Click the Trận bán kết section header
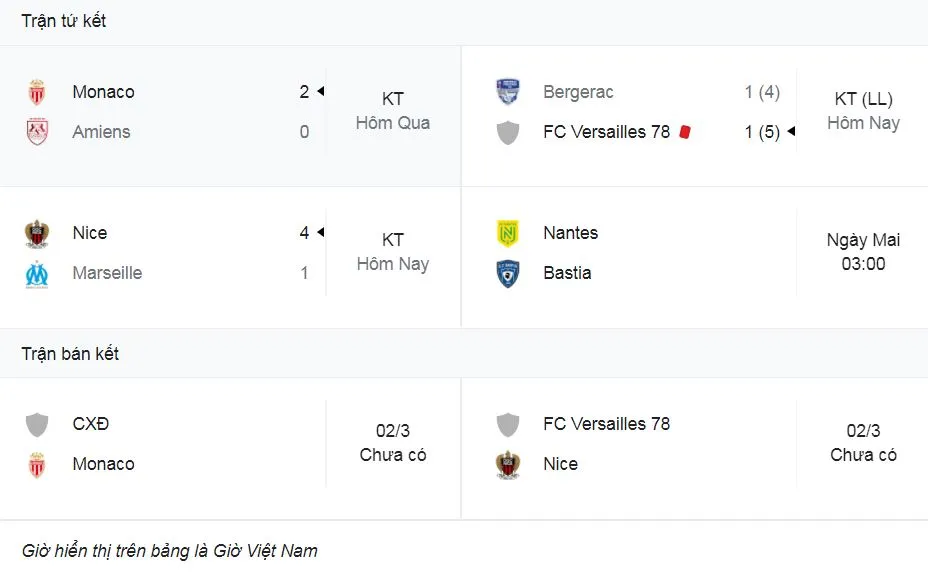 point(70,354)
